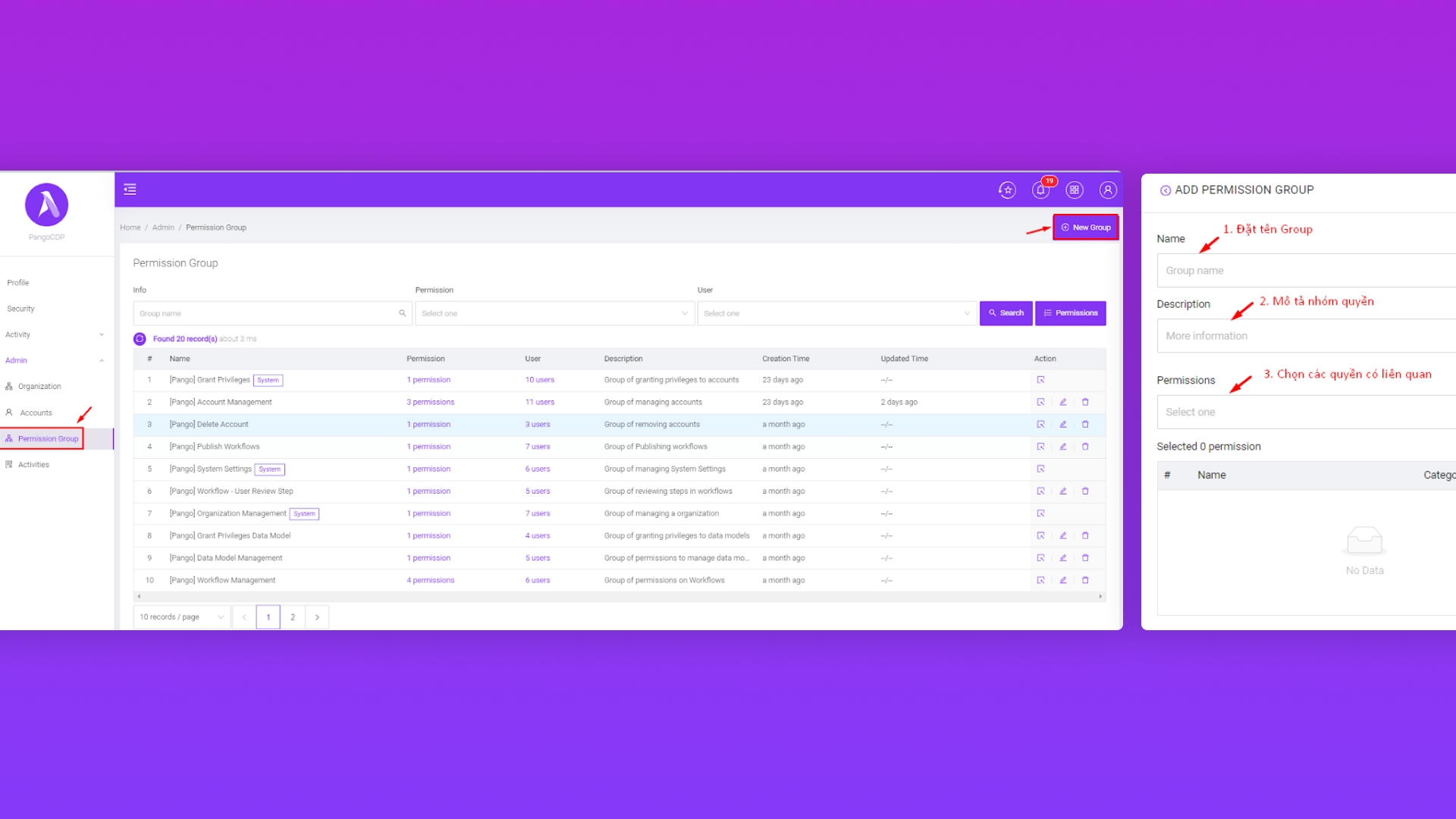Open the 10 records / page selector
The image size is (1456, 819).
[x=181, y=617]
